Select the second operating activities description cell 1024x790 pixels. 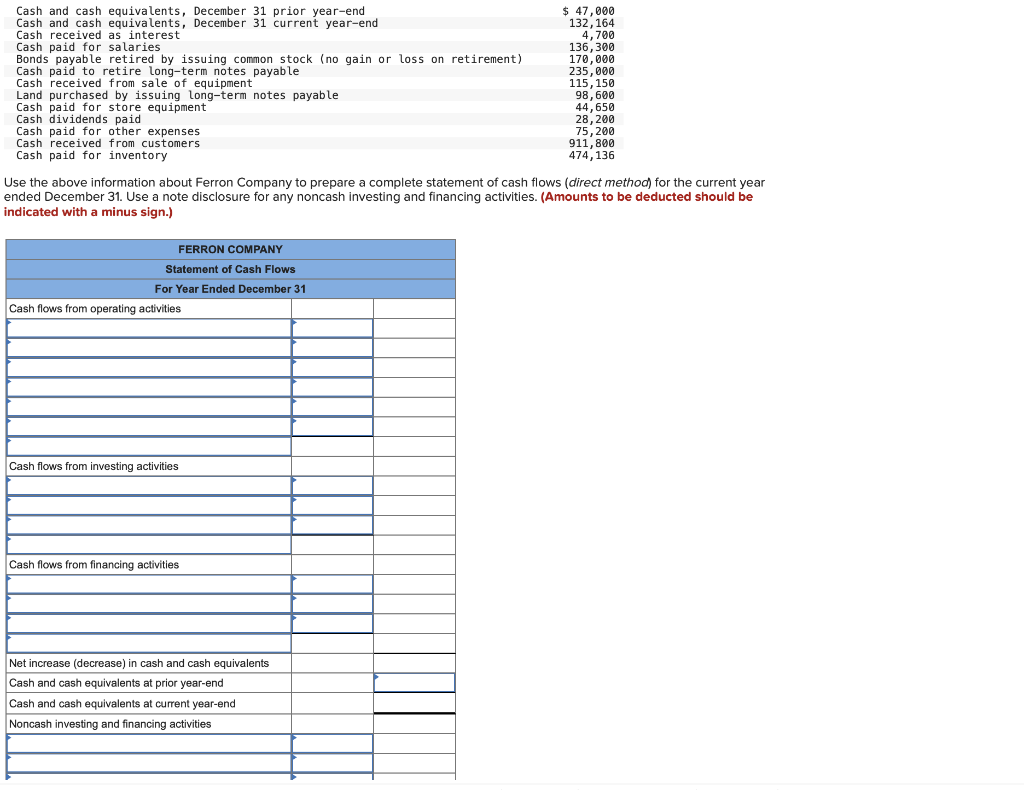point(148,347)
